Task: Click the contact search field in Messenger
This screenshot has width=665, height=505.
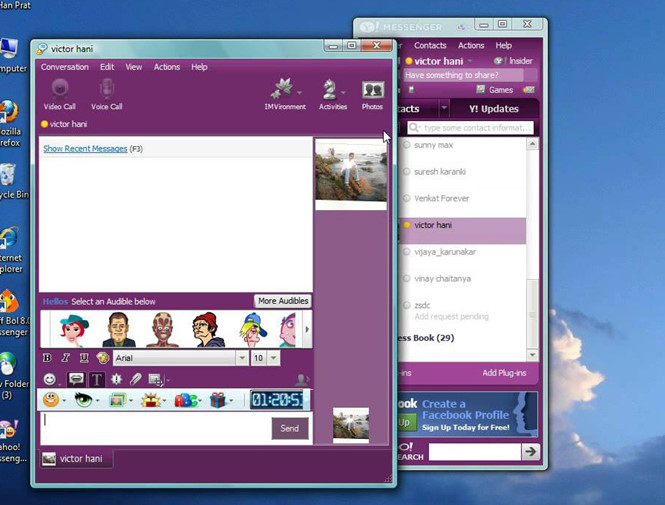Action: coord(470,128)
